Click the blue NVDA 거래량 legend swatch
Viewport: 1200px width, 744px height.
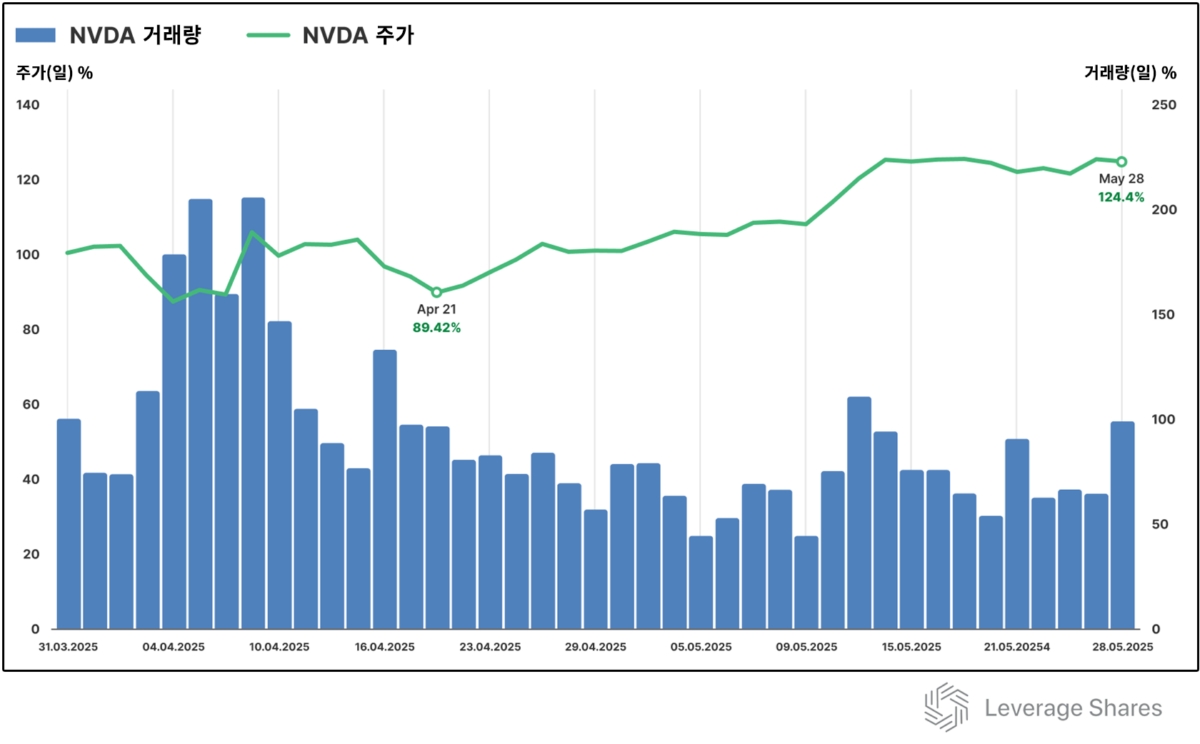pyautogui.click(x=36, y=35)
